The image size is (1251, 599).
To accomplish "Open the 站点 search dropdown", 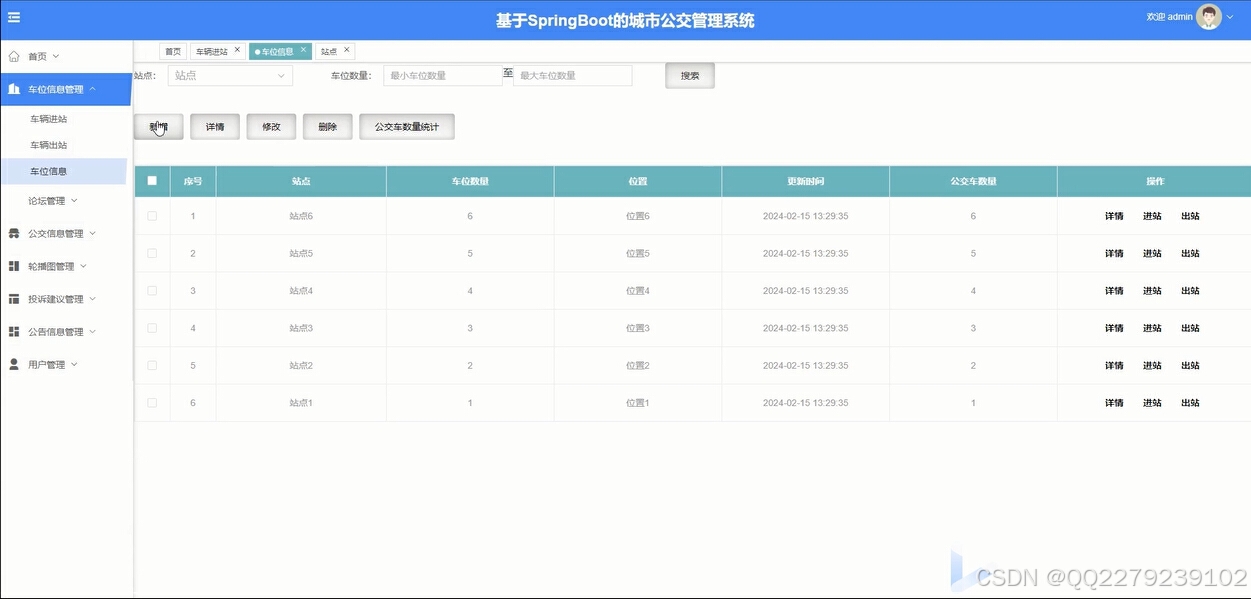I will (x=229, y=74).
